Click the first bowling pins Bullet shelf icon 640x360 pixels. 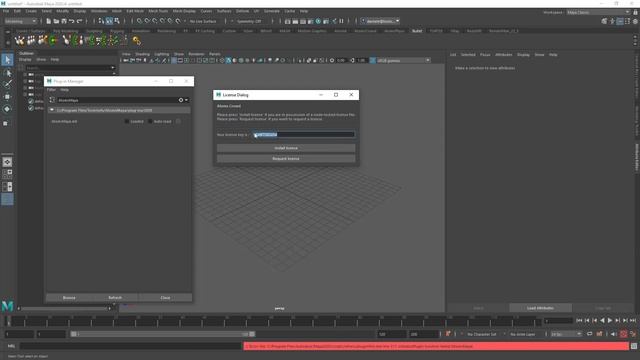click(x=19, y=40)
